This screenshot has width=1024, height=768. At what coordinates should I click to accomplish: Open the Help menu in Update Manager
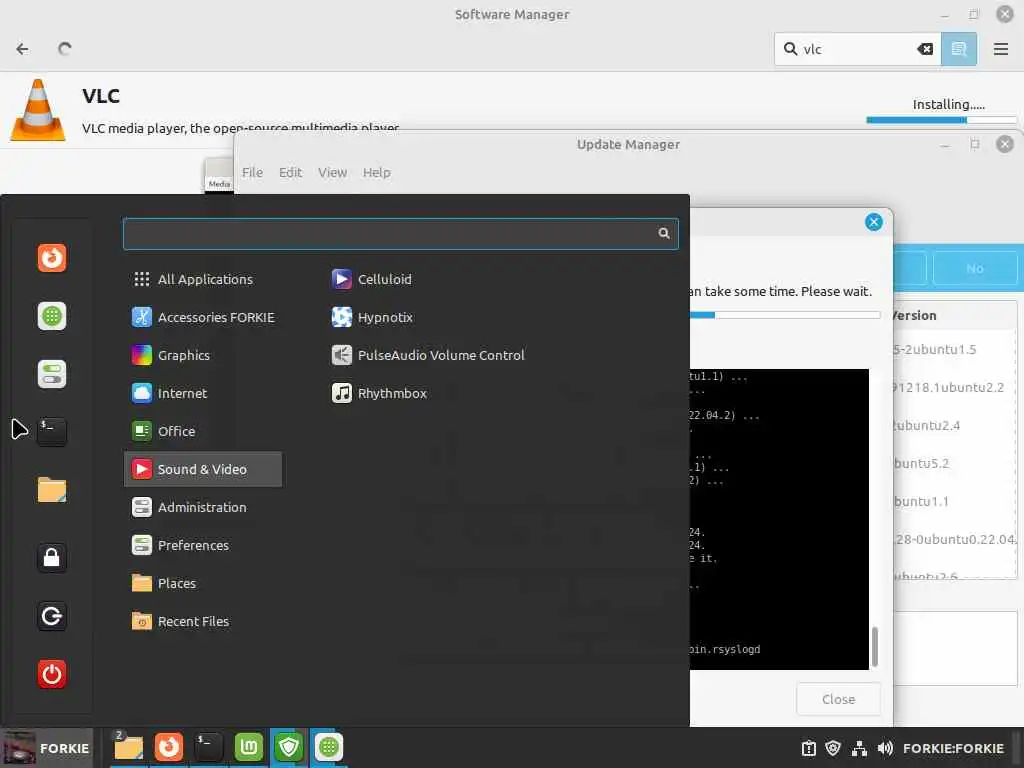[377, 172]
